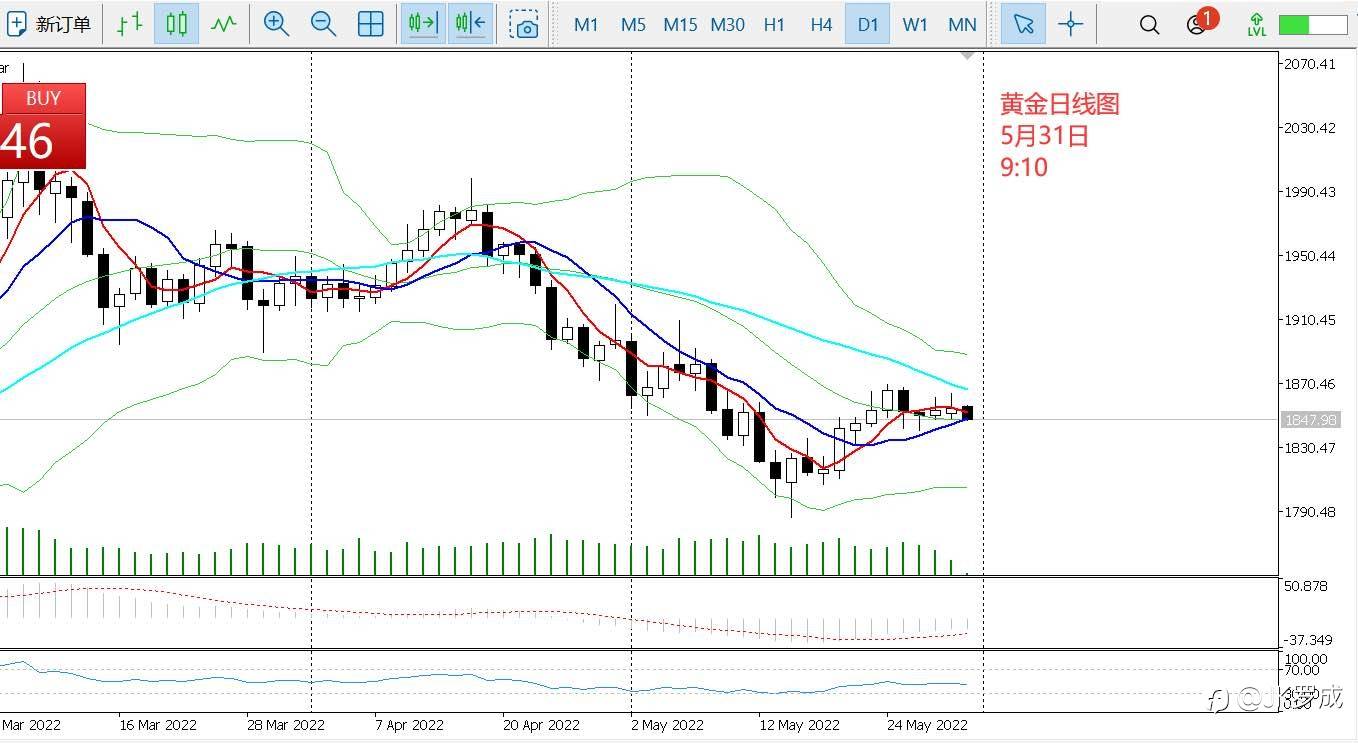Click price scale value 1990.43
Image resolution: width=1358 pixels, height=743 pixels.
[x=1310, y=192]
